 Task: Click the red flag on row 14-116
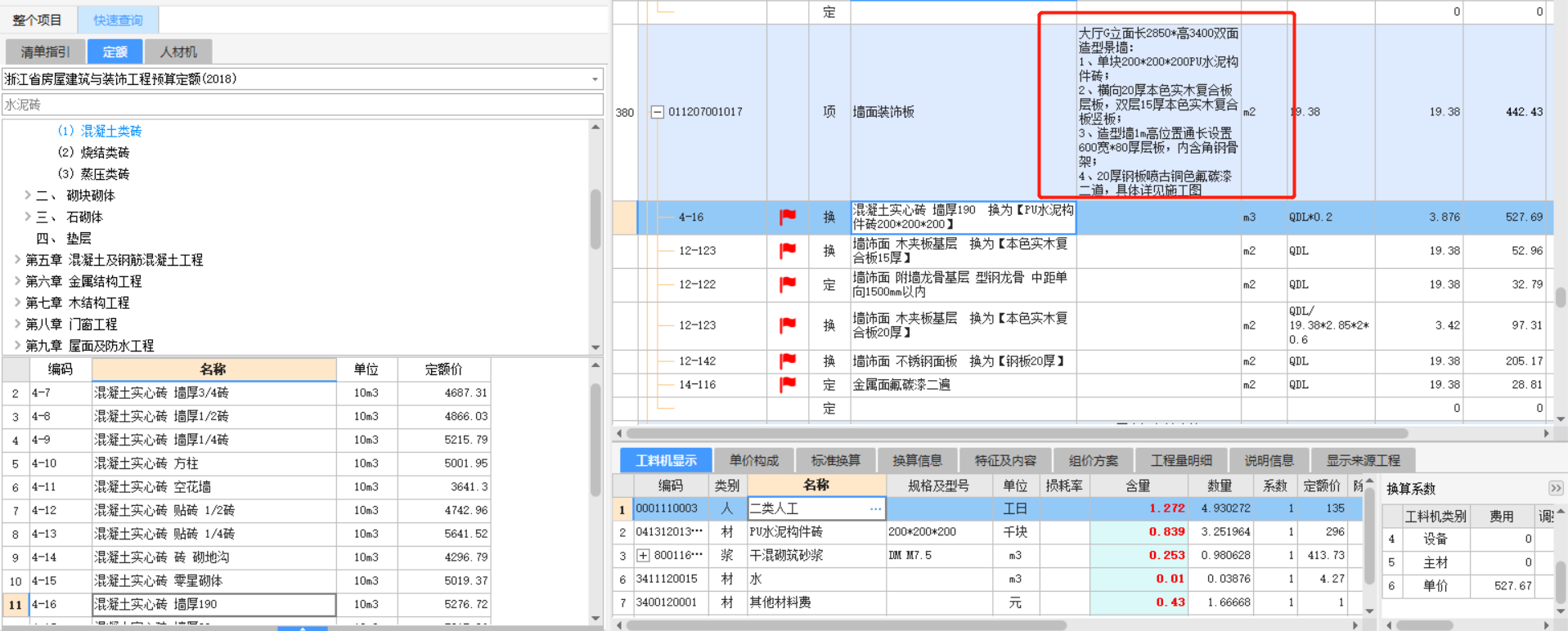[788, 384]
